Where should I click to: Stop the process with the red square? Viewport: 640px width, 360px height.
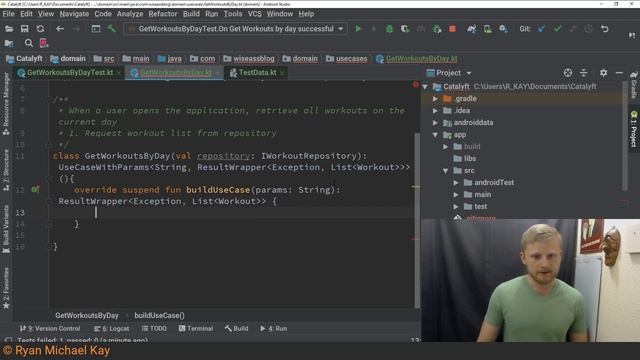point(452,29)
